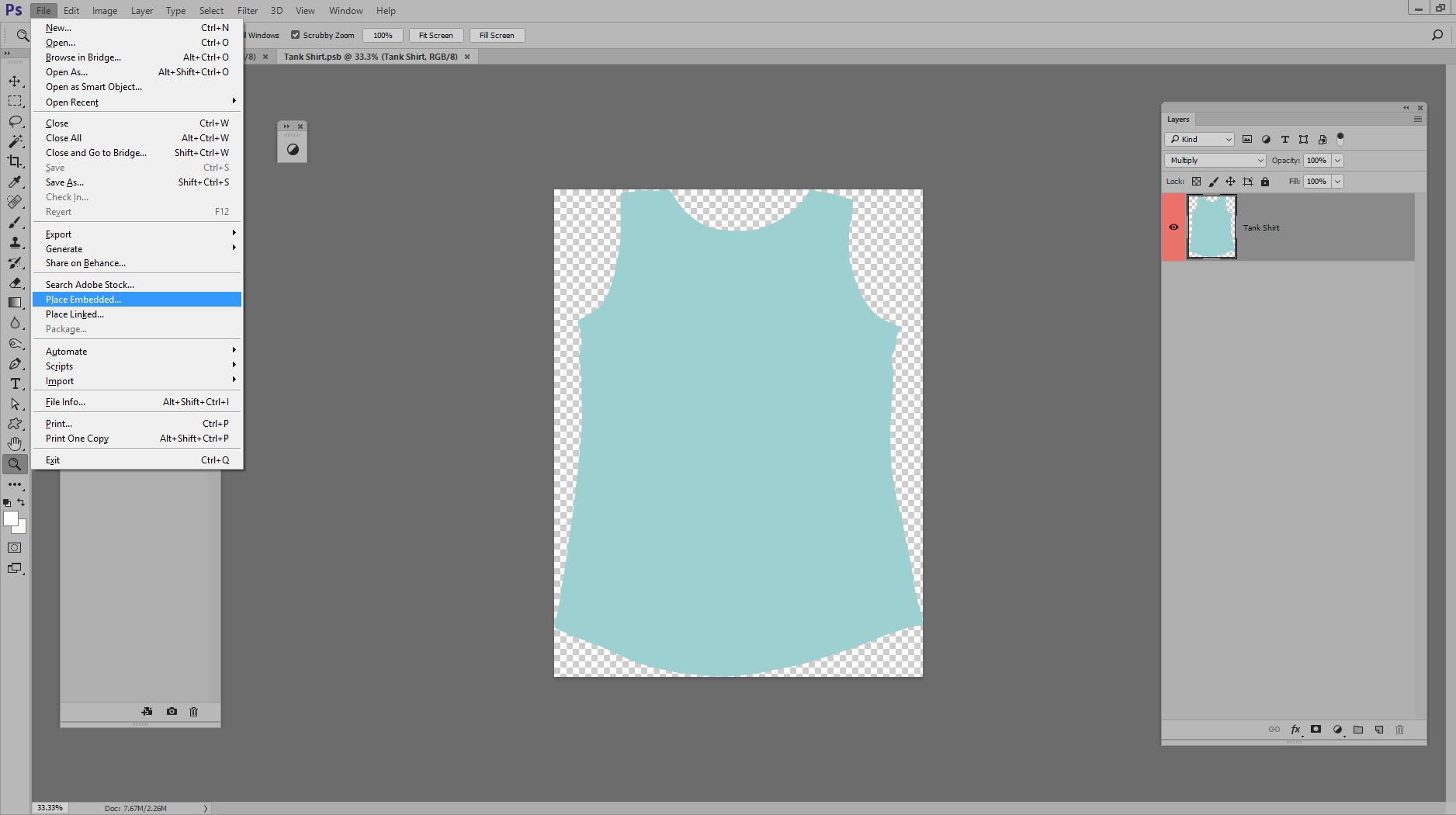Viewport: 1456px width, 815px height.
Task: Open the Opacity percentage dropdown
Action: coord(1336,160)
